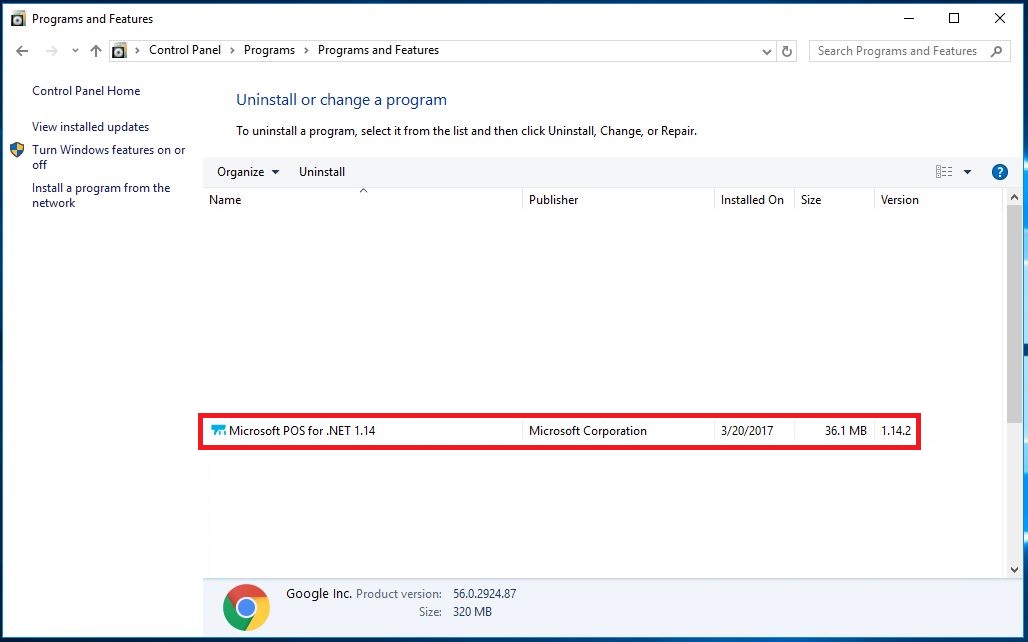Sort by Installed On column header
The height and width of the screenshot is (642, 1028).
pos(752,200)
